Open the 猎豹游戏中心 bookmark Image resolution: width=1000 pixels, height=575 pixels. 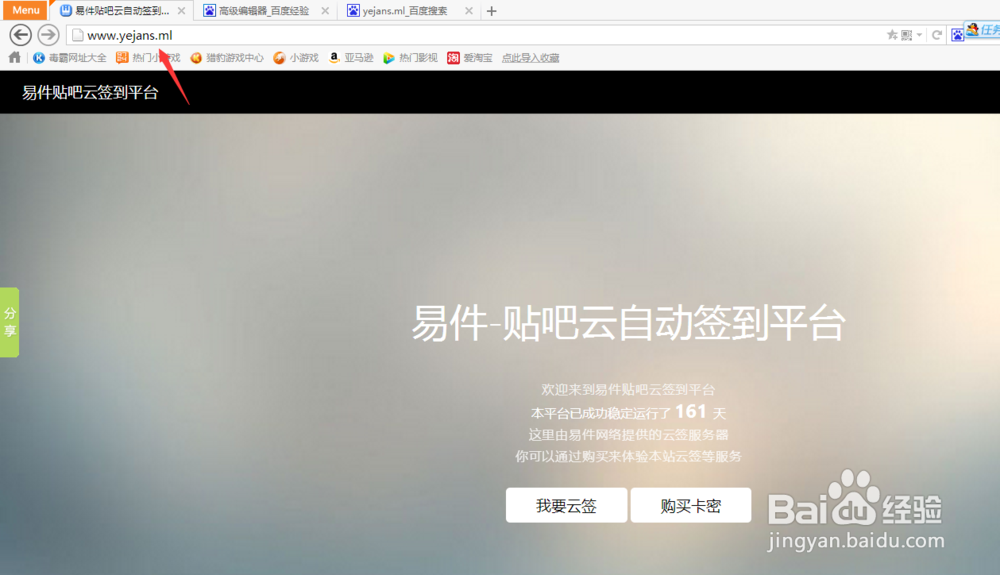[227, 57]
